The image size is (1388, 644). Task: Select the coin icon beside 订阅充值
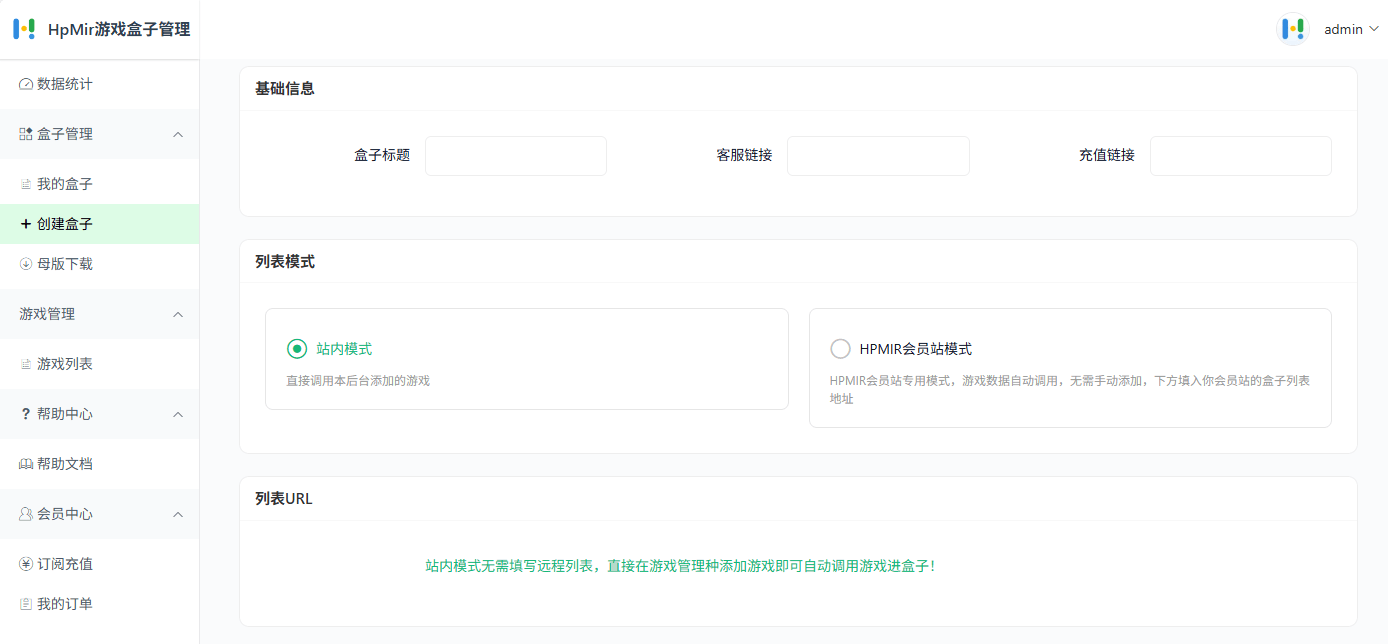click(26, 564)
